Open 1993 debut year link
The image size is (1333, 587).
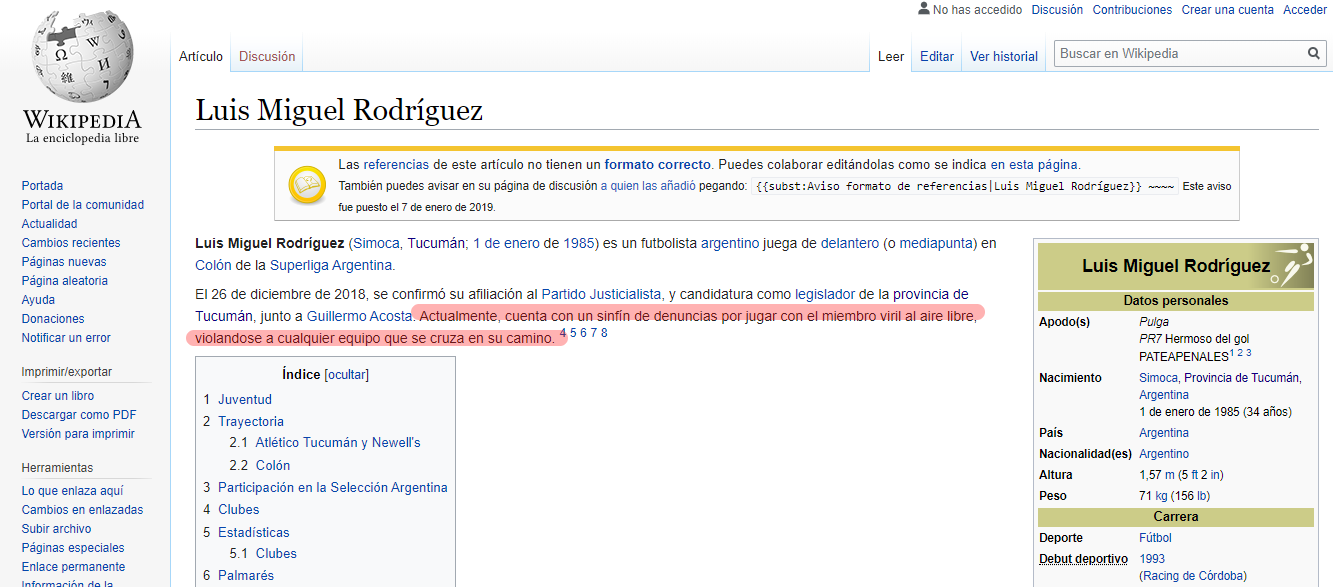tap(1152, 559)
